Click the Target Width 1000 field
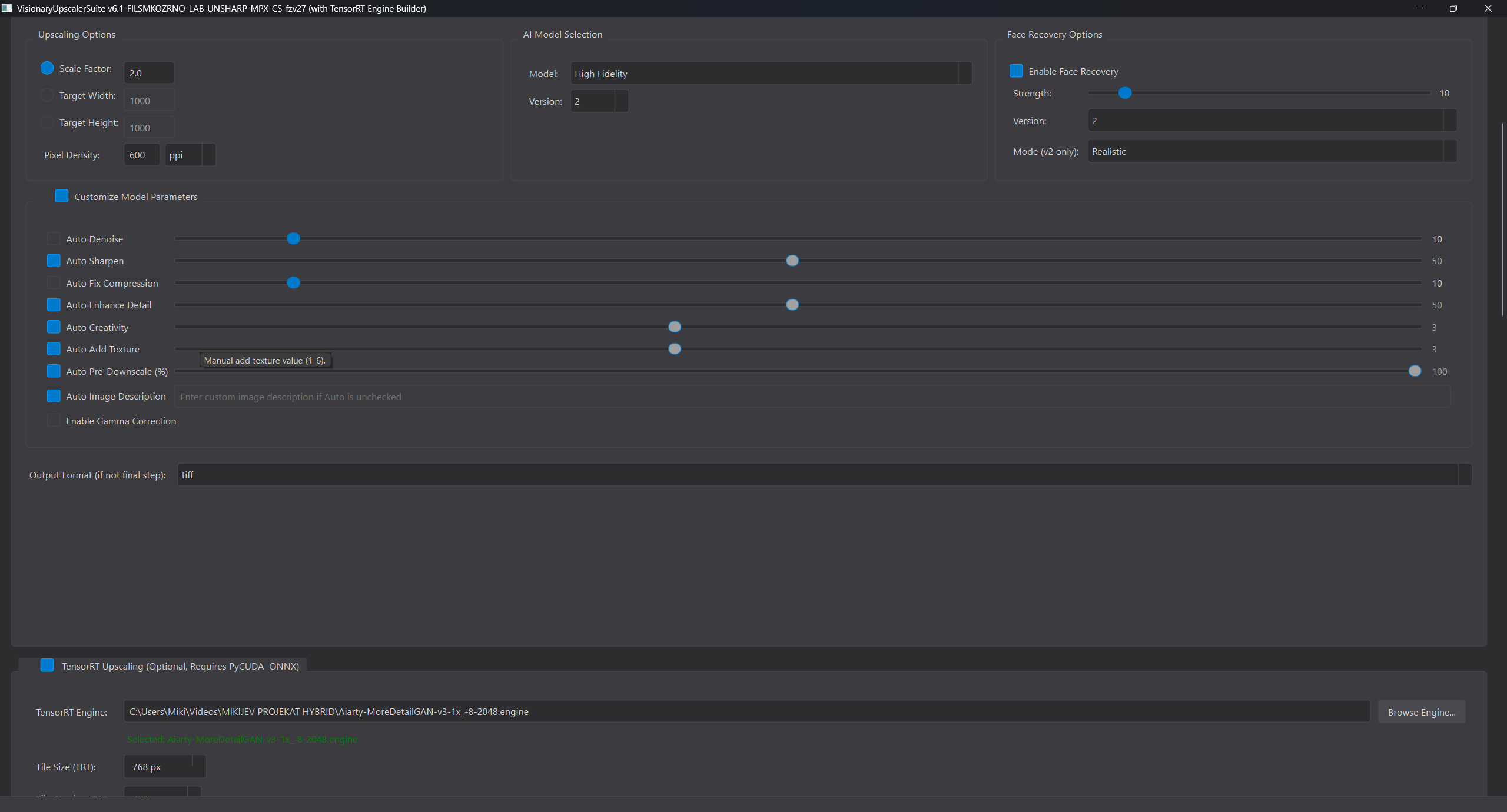This screenshot has height=812, width=1507. (x=149, y=101)
